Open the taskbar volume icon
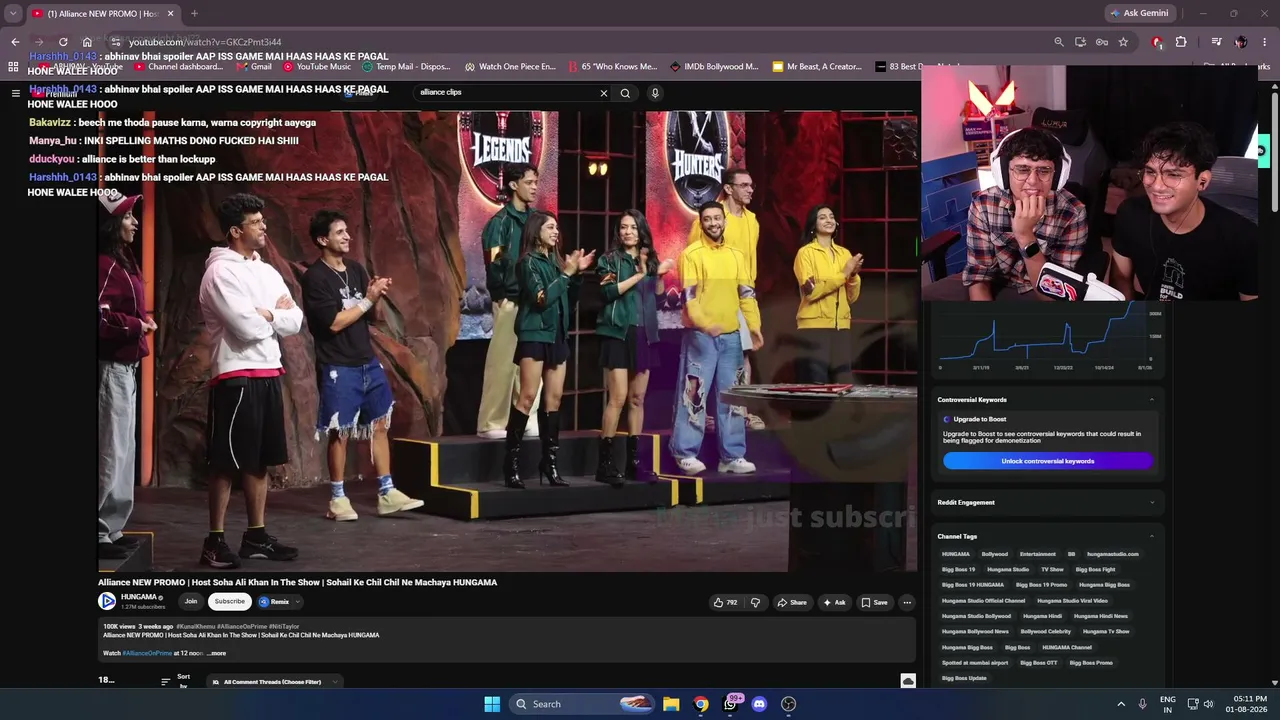Viewport: 1280px width, 720px height. tap(1208, 704)
